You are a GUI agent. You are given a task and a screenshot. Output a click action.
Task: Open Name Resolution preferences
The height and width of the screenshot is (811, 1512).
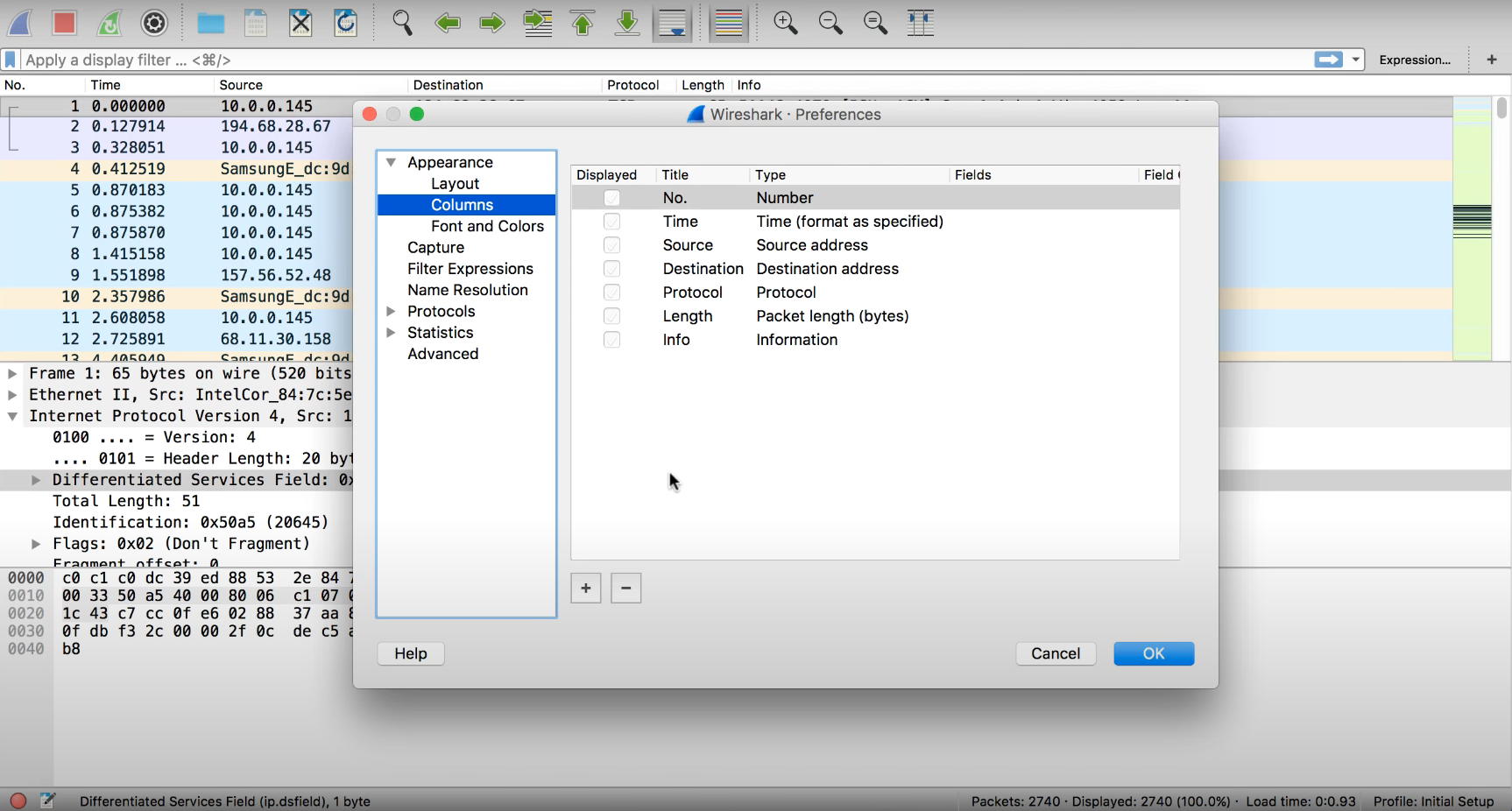[x=467, y=290]
